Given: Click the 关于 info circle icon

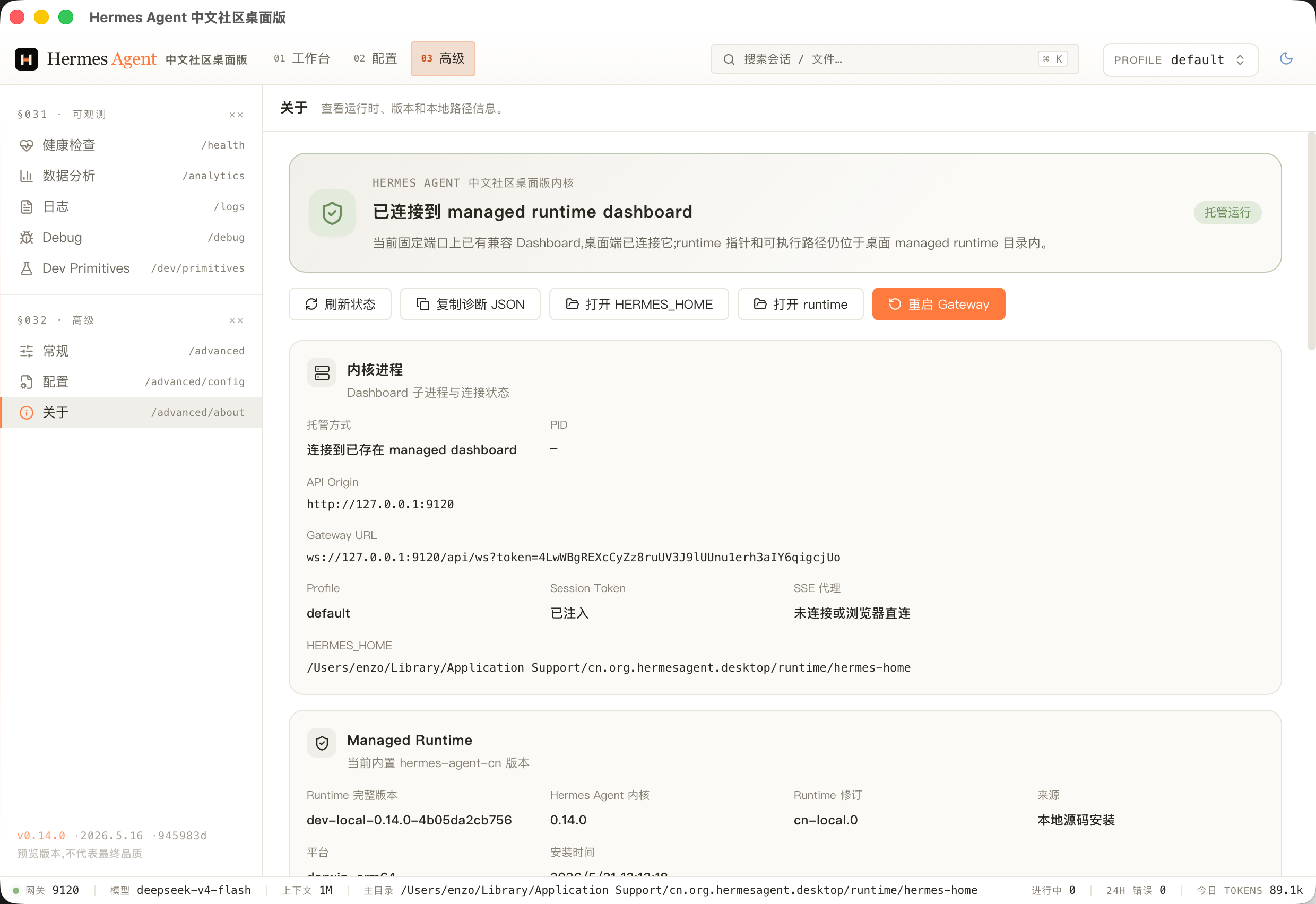Looking at the screenshot, I should [26, 413].
